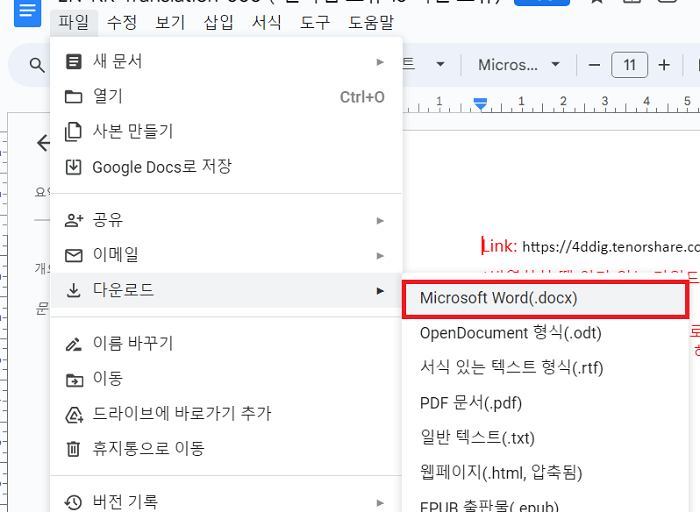Expand the 새 문서 submenu arrow
The width and height of the screenshot is (700, 512).
click(x=380, y=62)
